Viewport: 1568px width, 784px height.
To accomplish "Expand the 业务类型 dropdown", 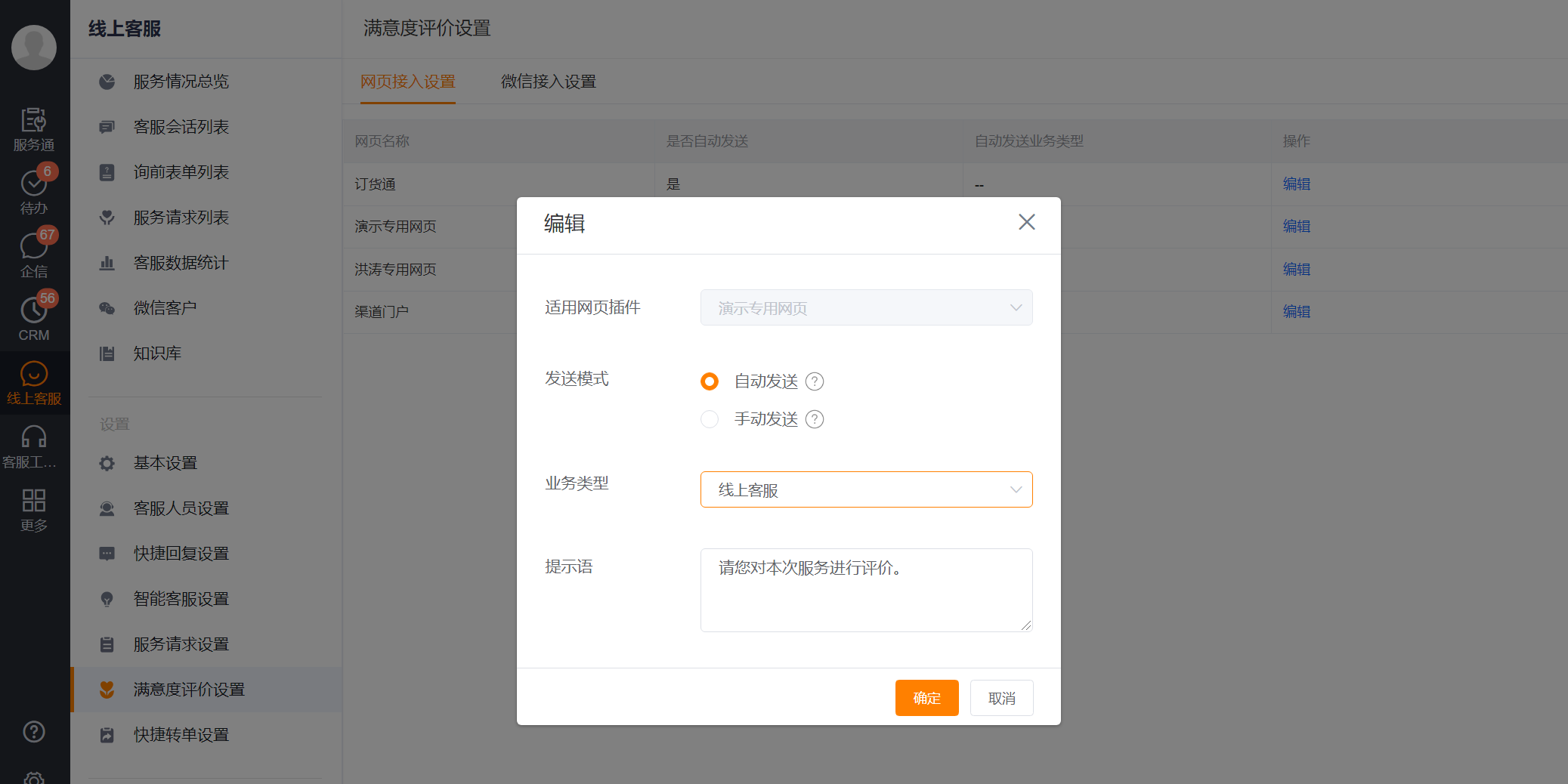I will point(866,489).
